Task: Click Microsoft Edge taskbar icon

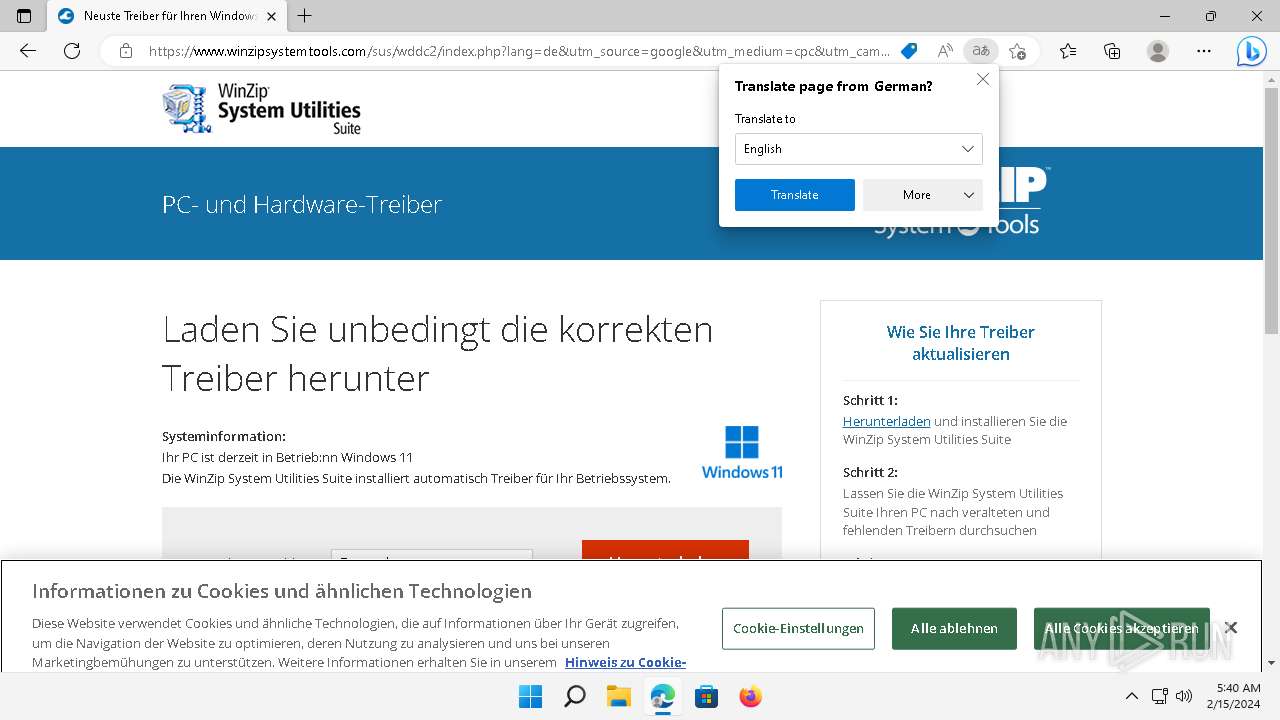Action: [x=662, y=696]
